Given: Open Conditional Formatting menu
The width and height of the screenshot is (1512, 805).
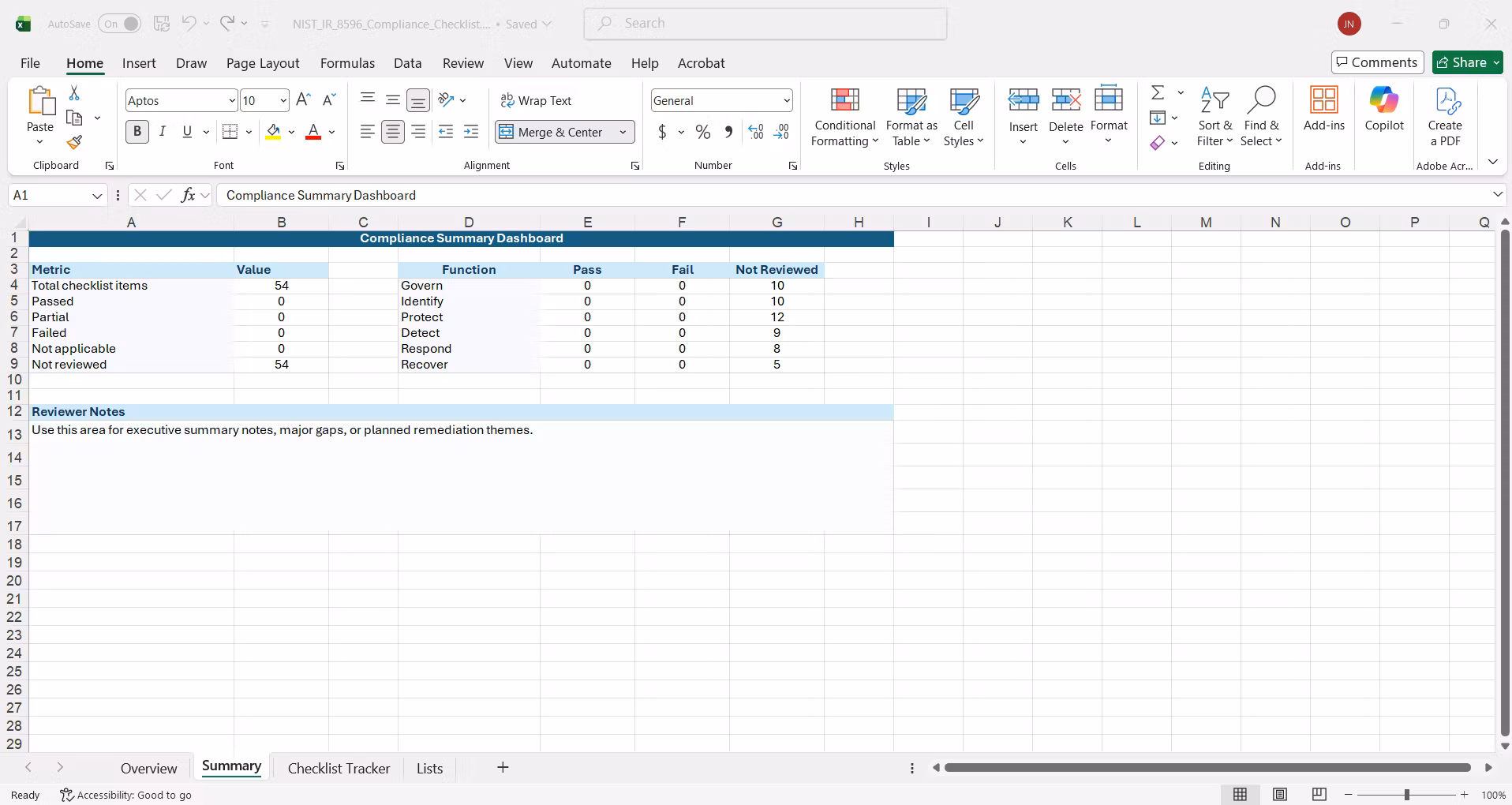Looking at the screenshot, I should click(844, 117).
